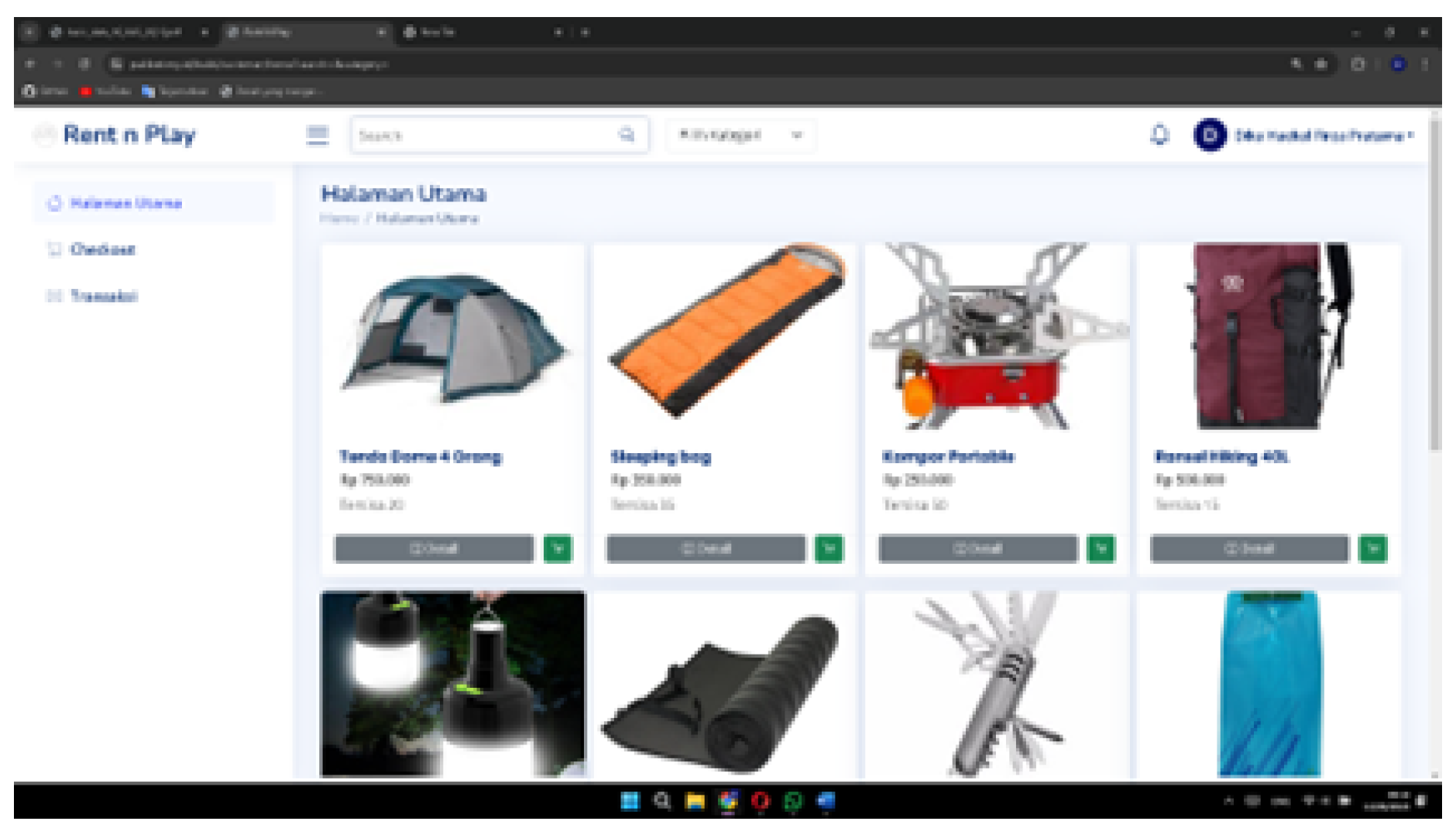Open the hamburger sidebar menu icon
Image resolution: width=1456 pixels, height=835 pixels.
pos(316,133)
